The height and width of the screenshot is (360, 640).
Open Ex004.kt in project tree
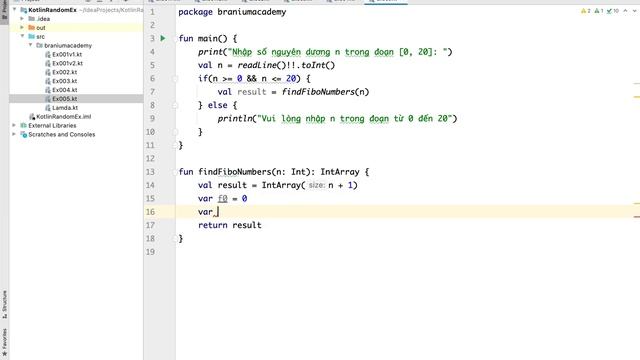coord(64,90)
